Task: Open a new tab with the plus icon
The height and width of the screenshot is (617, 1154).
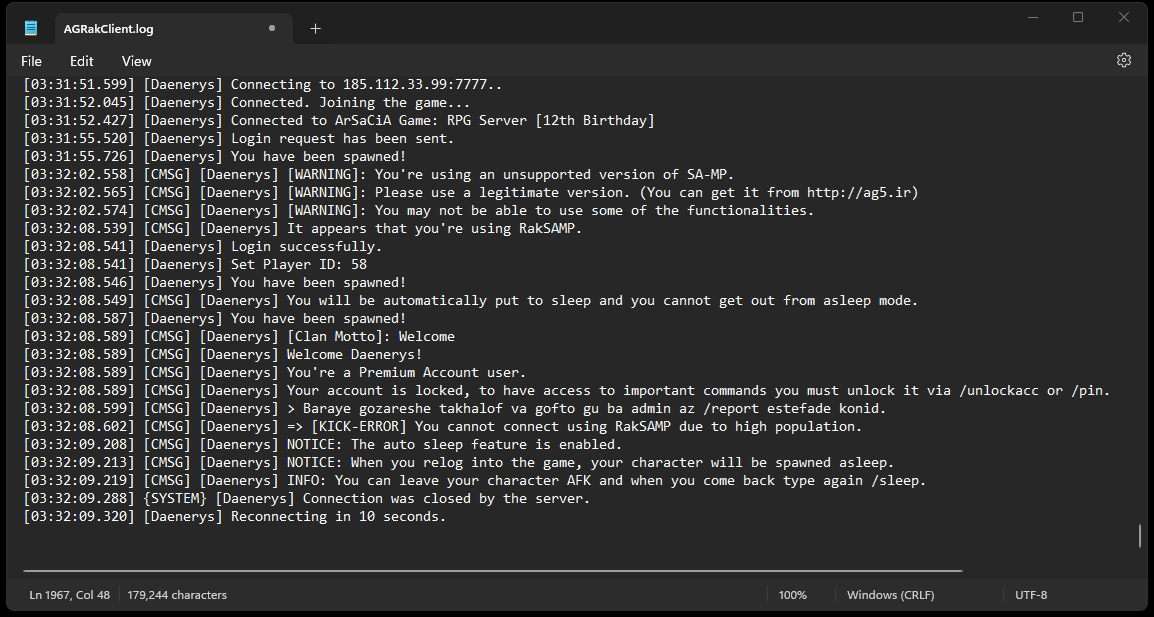Action: [315, 29]
